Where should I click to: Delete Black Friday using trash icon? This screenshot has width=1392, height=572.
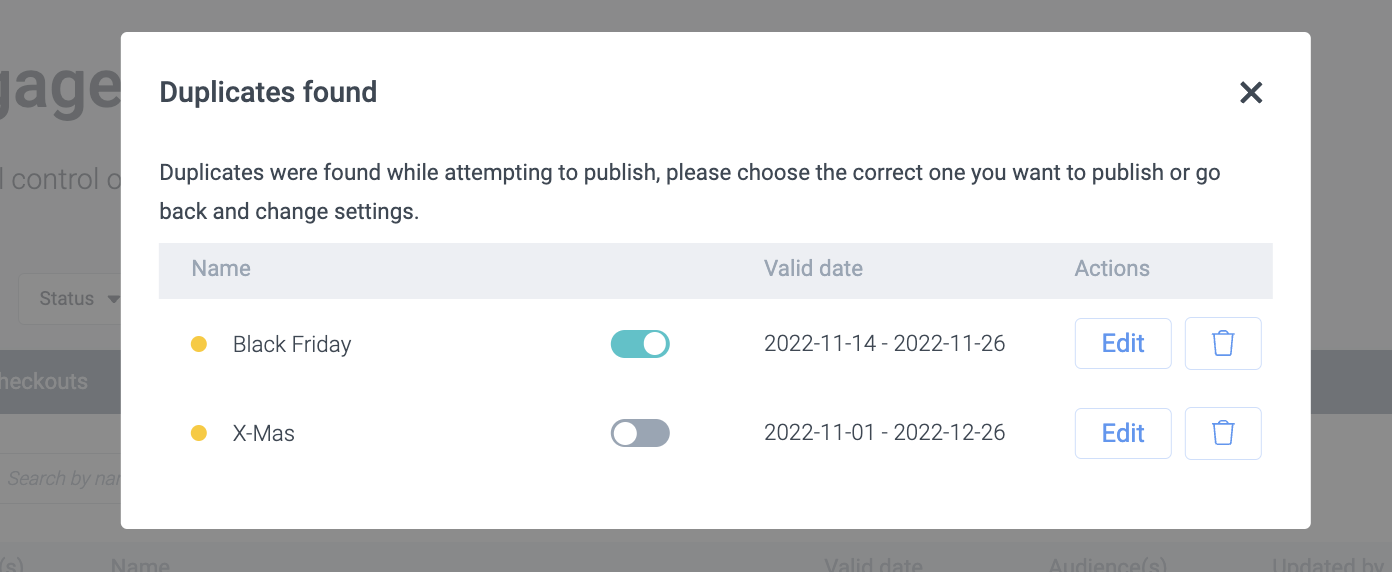[1222, 344]
